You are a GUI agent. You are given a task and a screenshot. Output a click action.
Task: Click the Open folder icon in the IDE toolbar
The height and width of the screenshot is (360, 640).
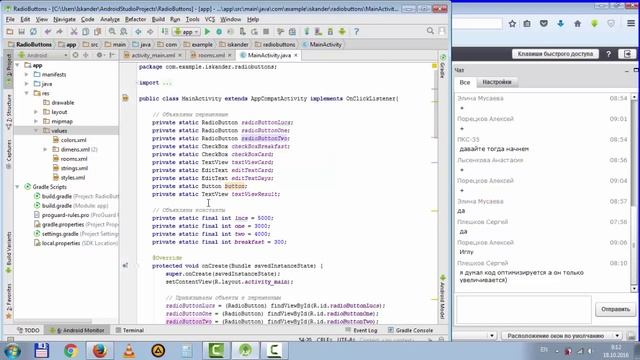(x=10, y=31)
